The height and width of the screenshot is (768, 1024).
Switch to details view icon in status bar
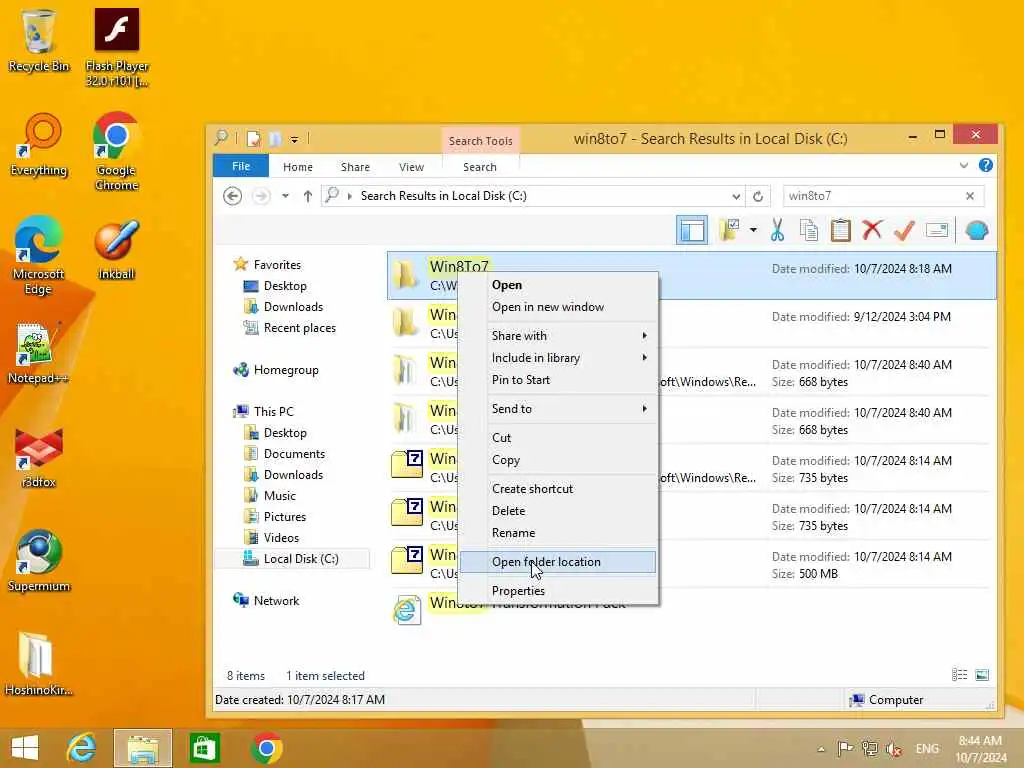[x=959, y=675]
